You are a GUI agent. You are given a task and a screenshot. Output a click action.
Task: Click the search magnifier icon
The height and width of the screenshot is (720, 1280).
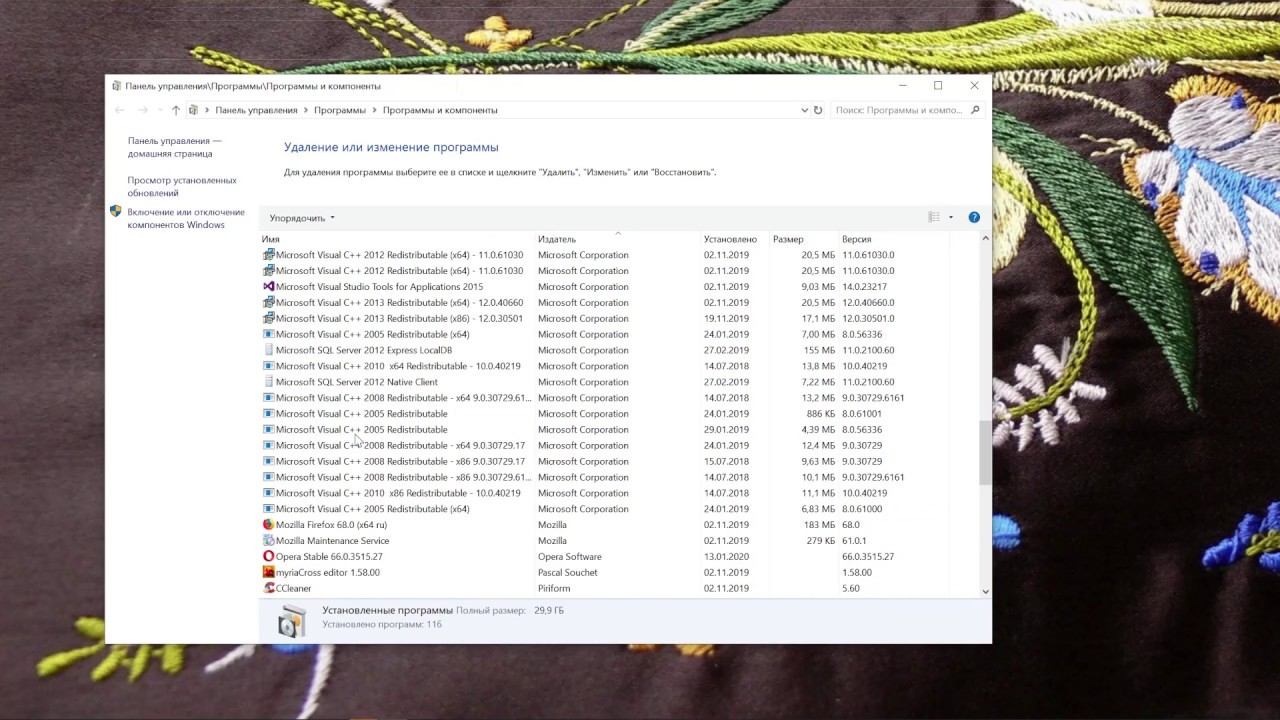point(976,110)
